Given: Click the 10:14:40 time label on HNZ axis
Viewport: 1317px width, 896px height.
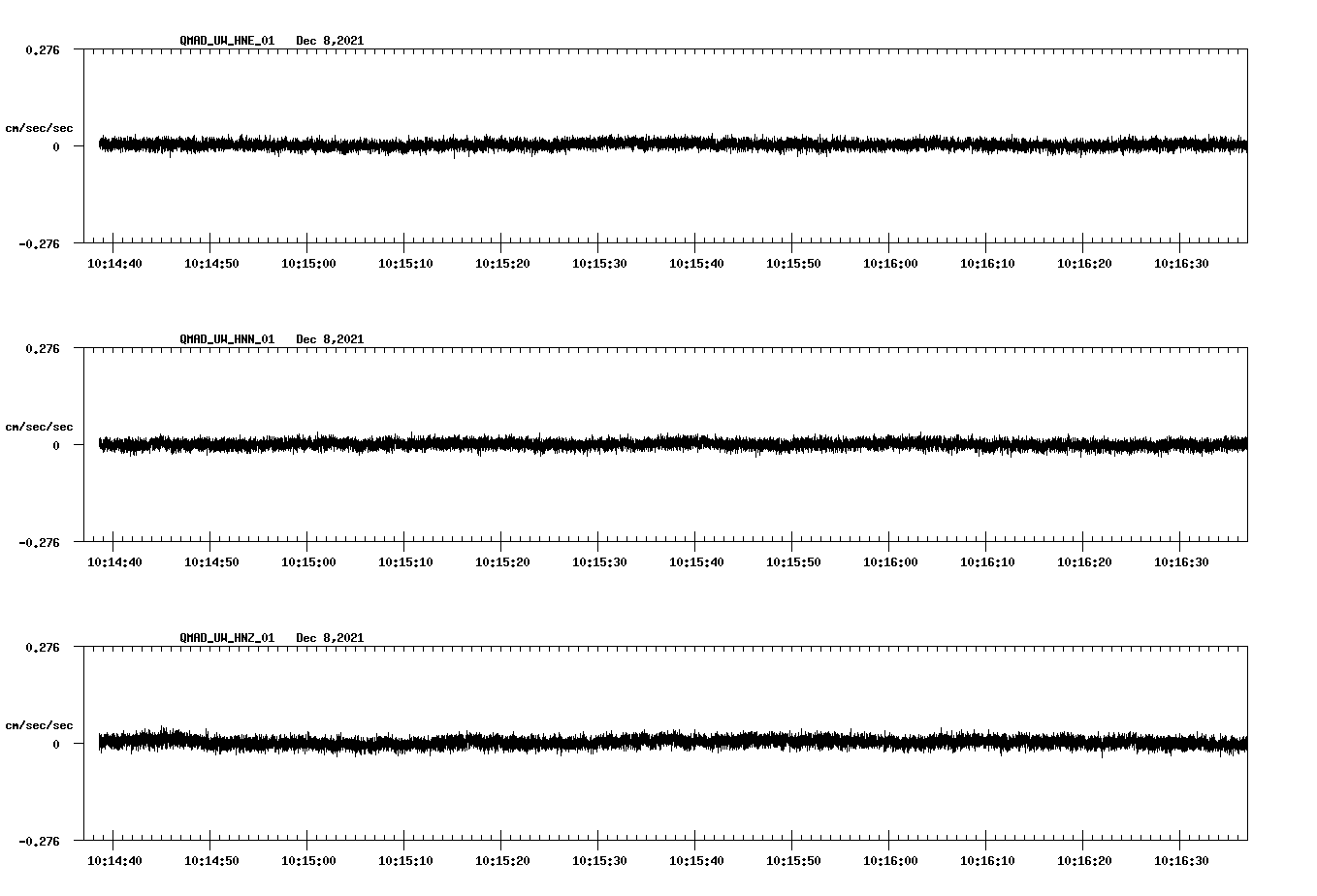Looking at the screenshot, I should pos(114,861).
